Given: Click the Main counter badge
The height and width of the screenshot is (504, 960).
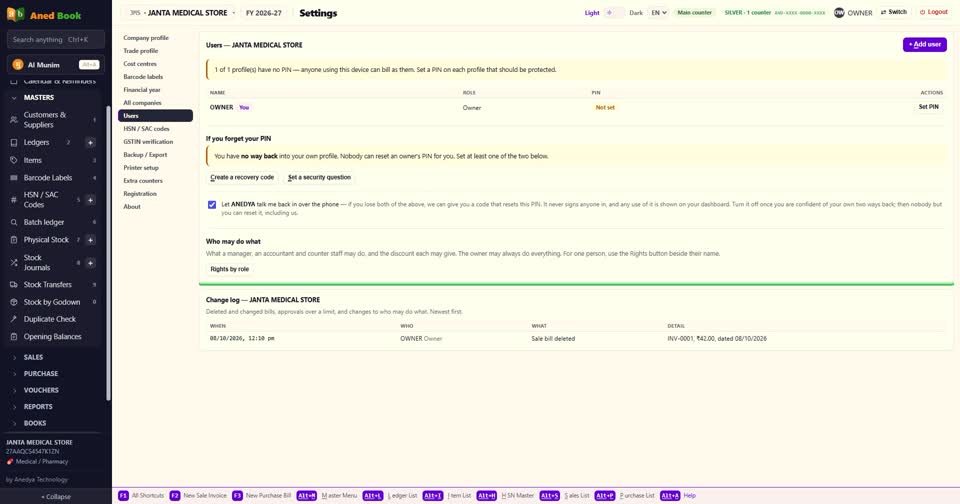Looking at the screenshot, I should coord(694,12).
